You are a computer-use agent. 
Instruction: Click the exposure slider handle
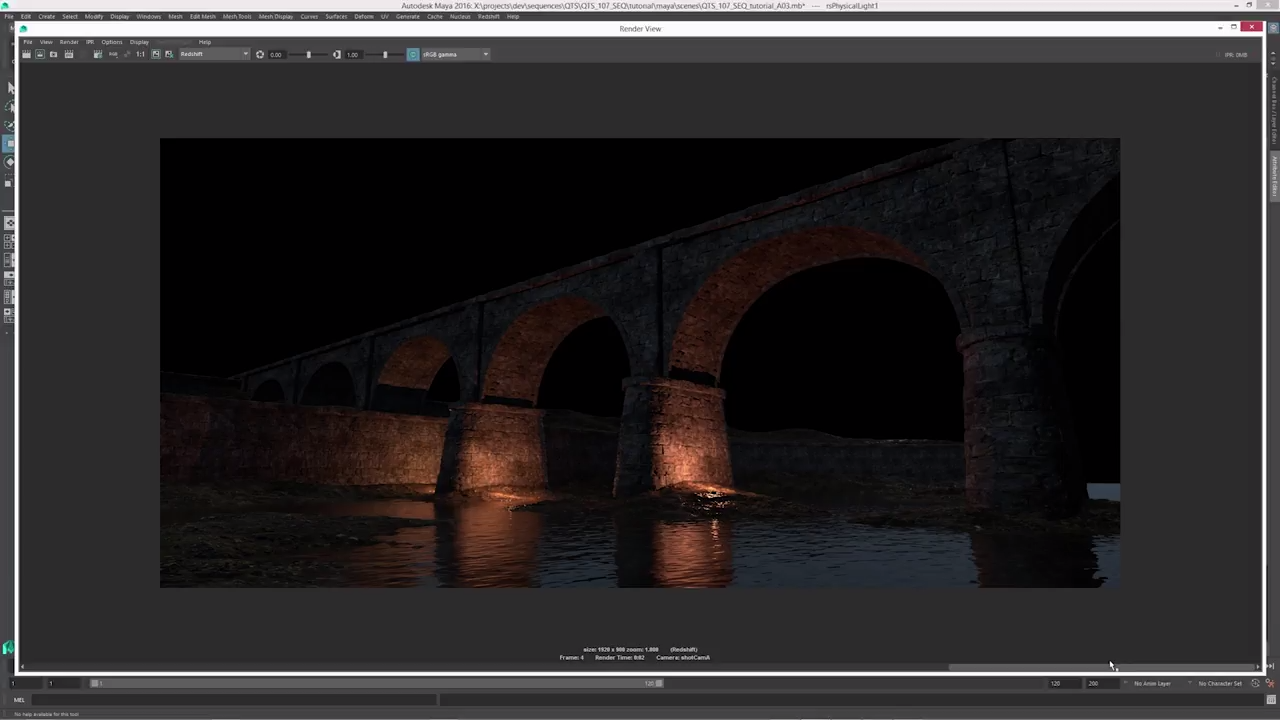click(x=309, y=54)
